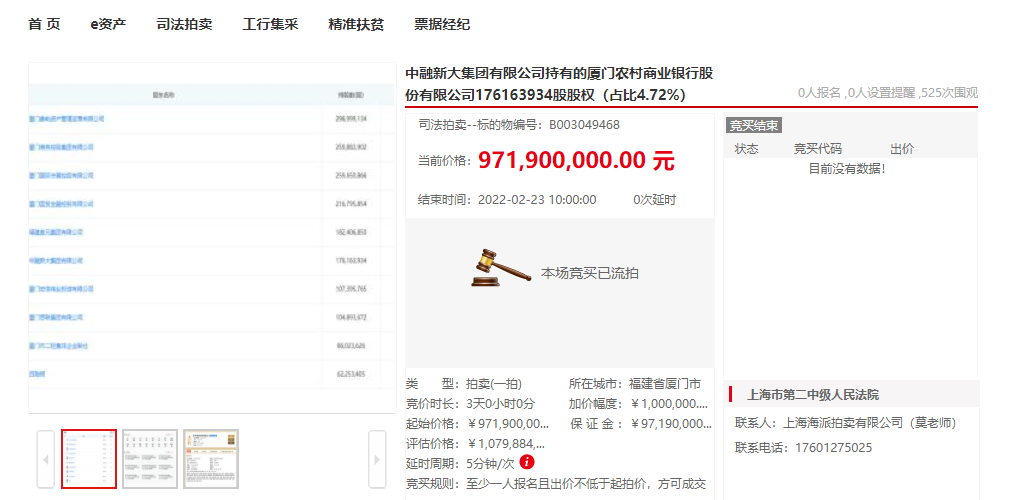This screenshot has width=1009, height=500.
Task: Click the text starting 0人报名
Action: point(887,93)
